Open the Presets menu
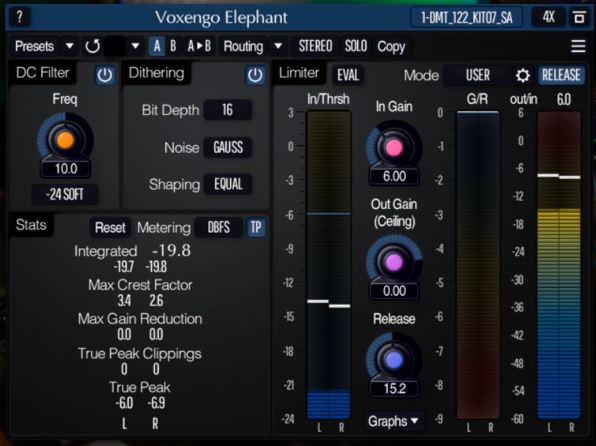The image size is (596, 446). coord(35,46)
